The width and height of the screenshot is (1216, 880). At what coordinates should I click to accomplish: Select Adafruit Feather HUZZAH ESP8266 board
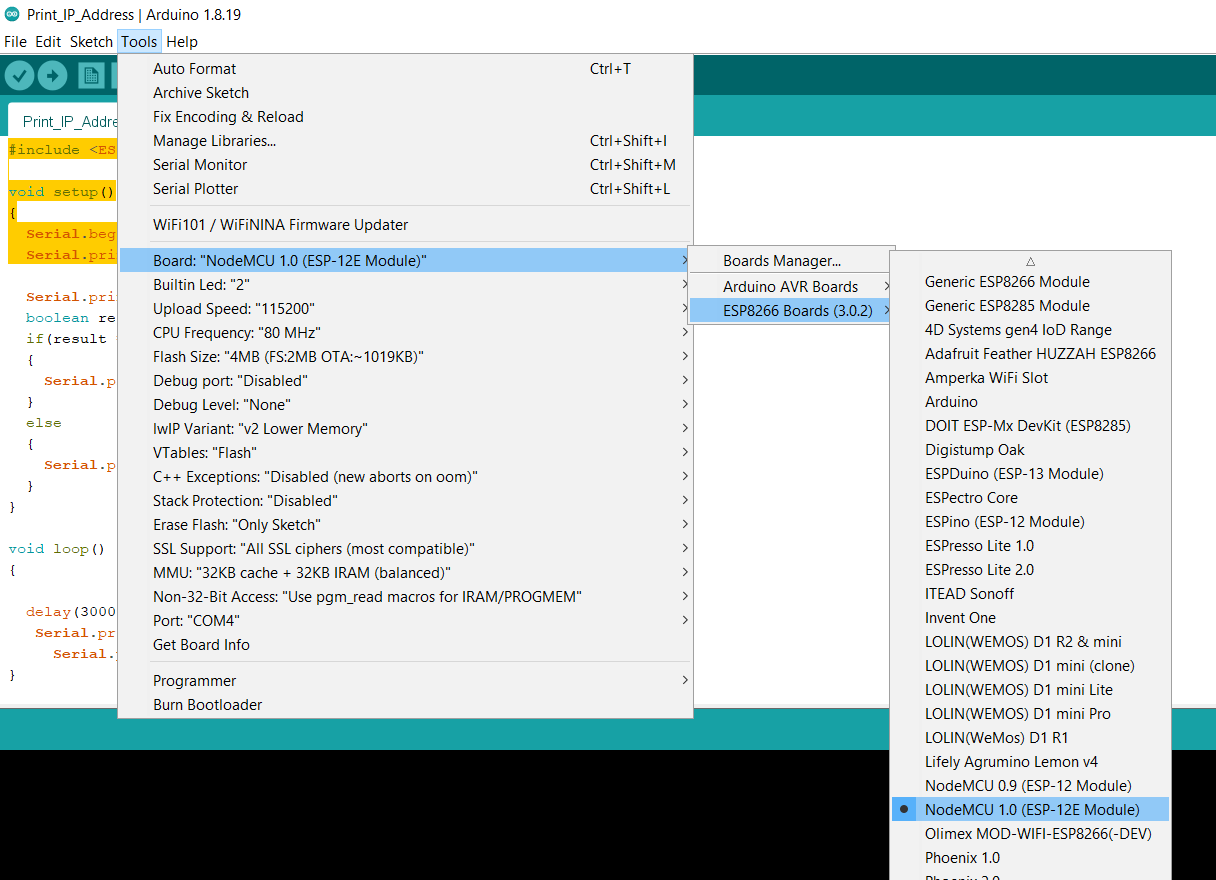click(1030, 354)
